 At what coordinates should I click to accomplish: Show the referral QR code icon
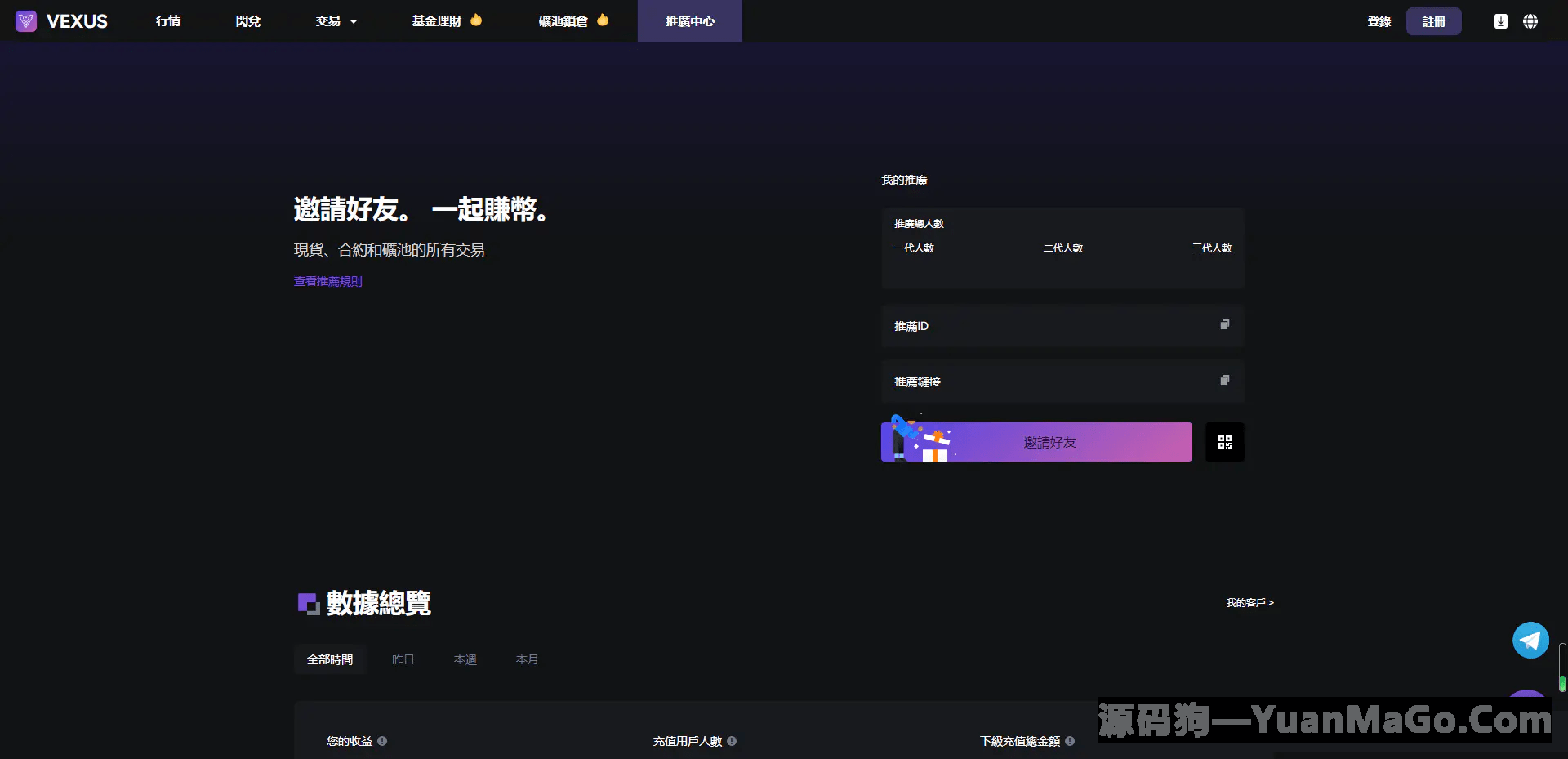pyautogui.click(x=1225, y=442)
